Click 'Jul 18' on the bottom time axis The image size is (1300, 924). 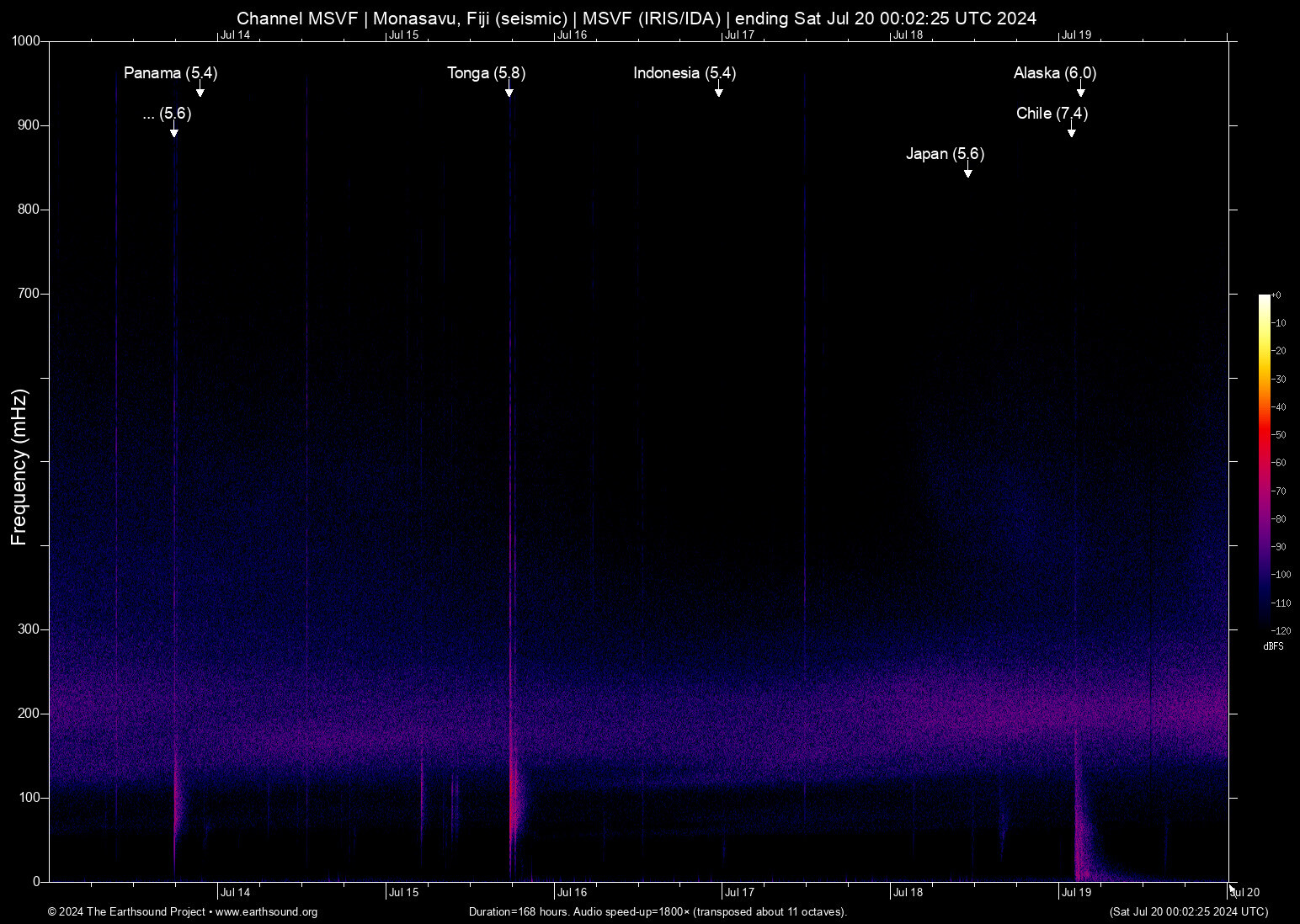[908, 892]
